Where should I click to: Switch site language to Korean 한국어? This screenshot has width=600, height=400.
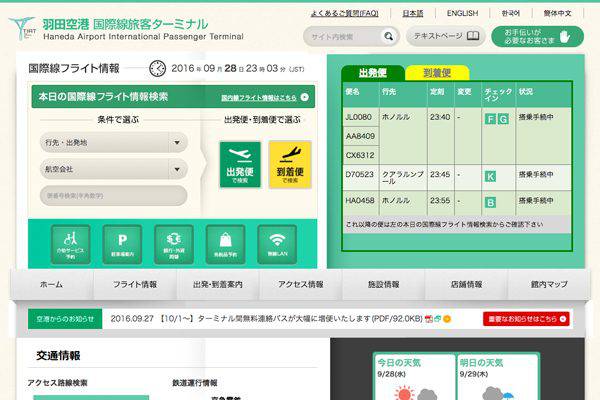(x=510, y=13)
